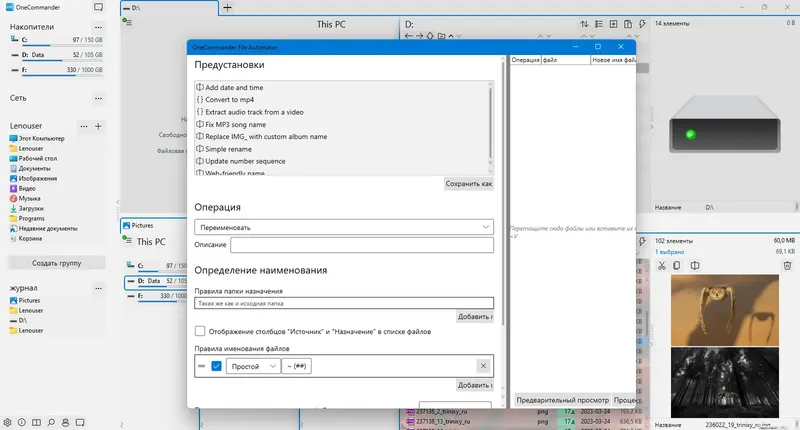The width and height of the screenshot is (800, 430).
Task: Click Создать группу button
Action: tap(57, 263)
